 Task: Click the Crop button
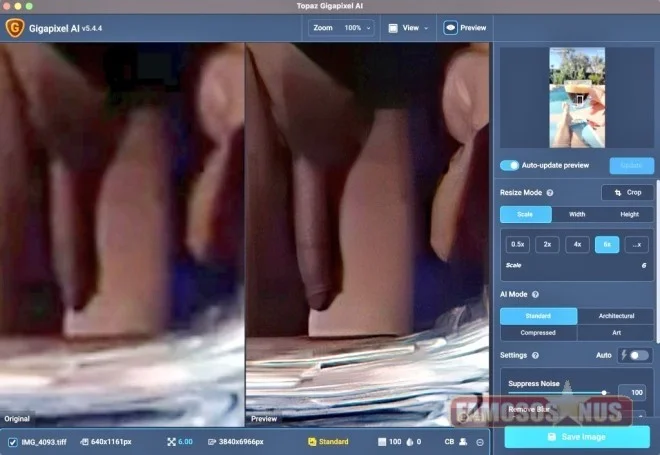point(627,192)
